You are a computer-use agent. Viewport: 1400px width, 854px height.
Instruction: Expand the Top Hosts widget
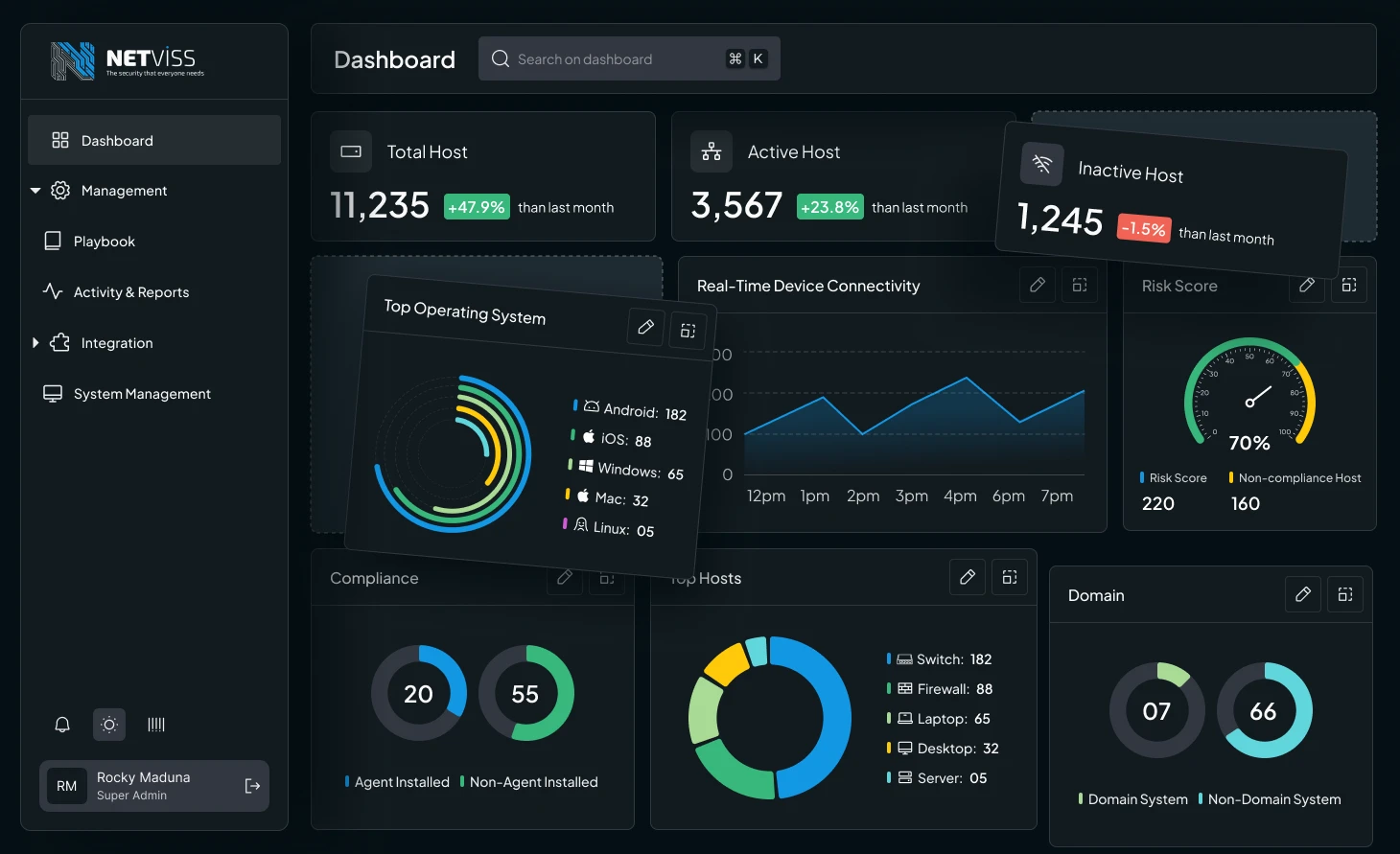1009,577
